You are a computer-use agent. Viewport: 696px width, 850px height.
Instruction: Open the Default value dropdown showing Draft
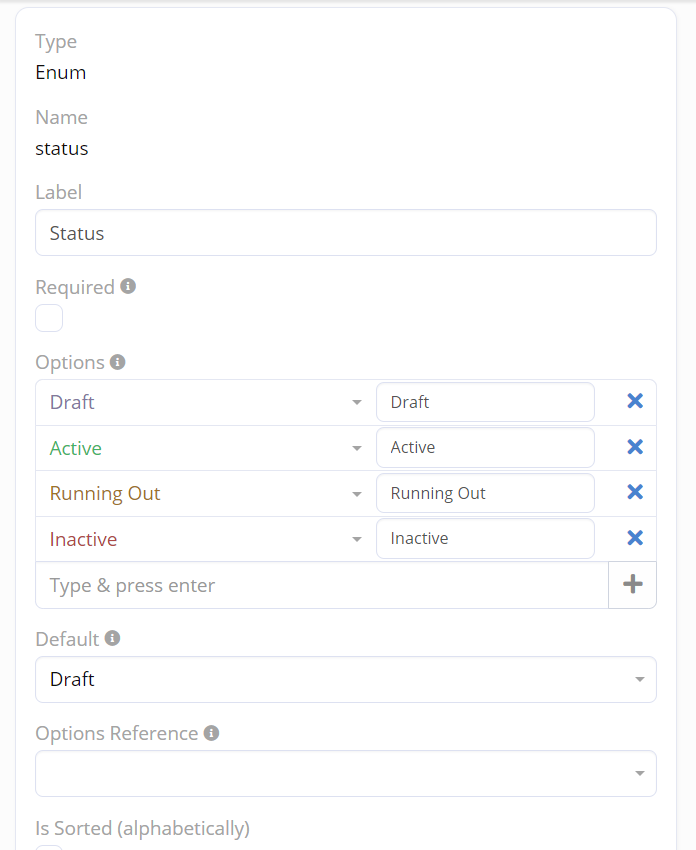pyautogui.click(x=345, y=680)
